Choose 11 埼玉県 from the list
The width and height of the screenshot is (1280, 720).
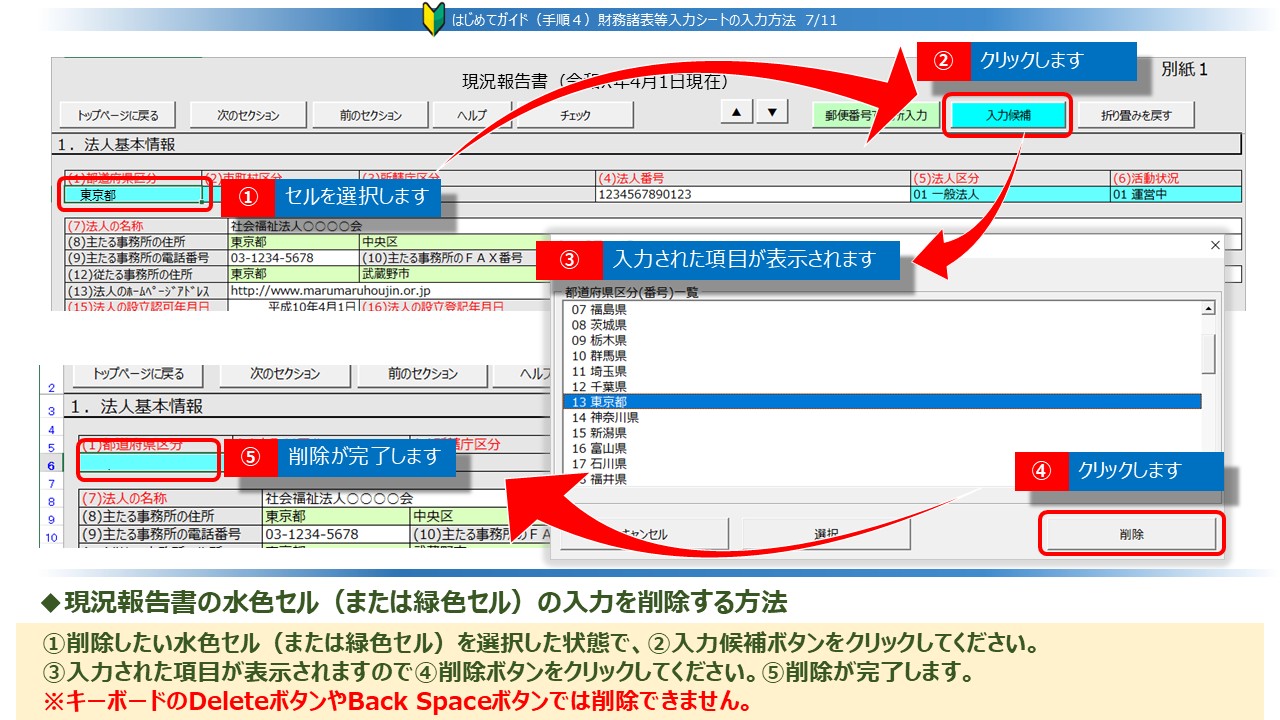pos(880,371)
